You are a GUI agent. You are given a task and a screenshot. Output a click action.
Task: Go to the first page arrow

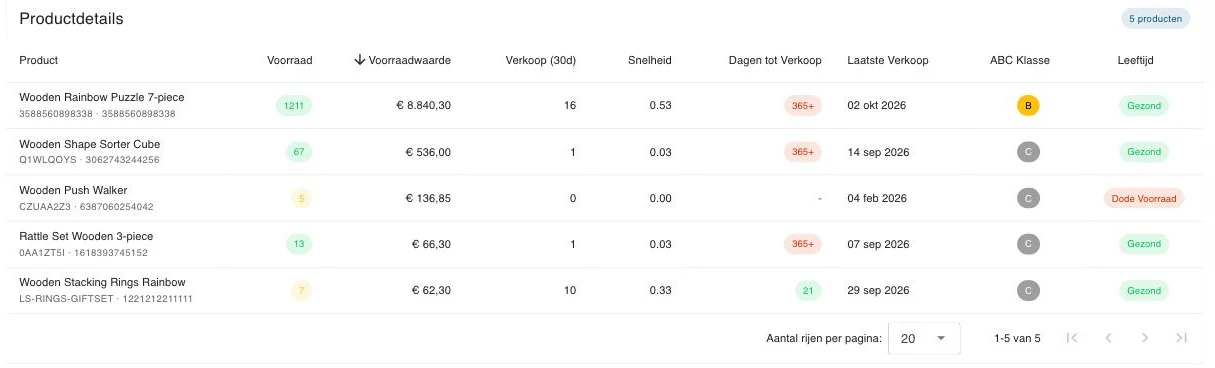pos(1072,338)
